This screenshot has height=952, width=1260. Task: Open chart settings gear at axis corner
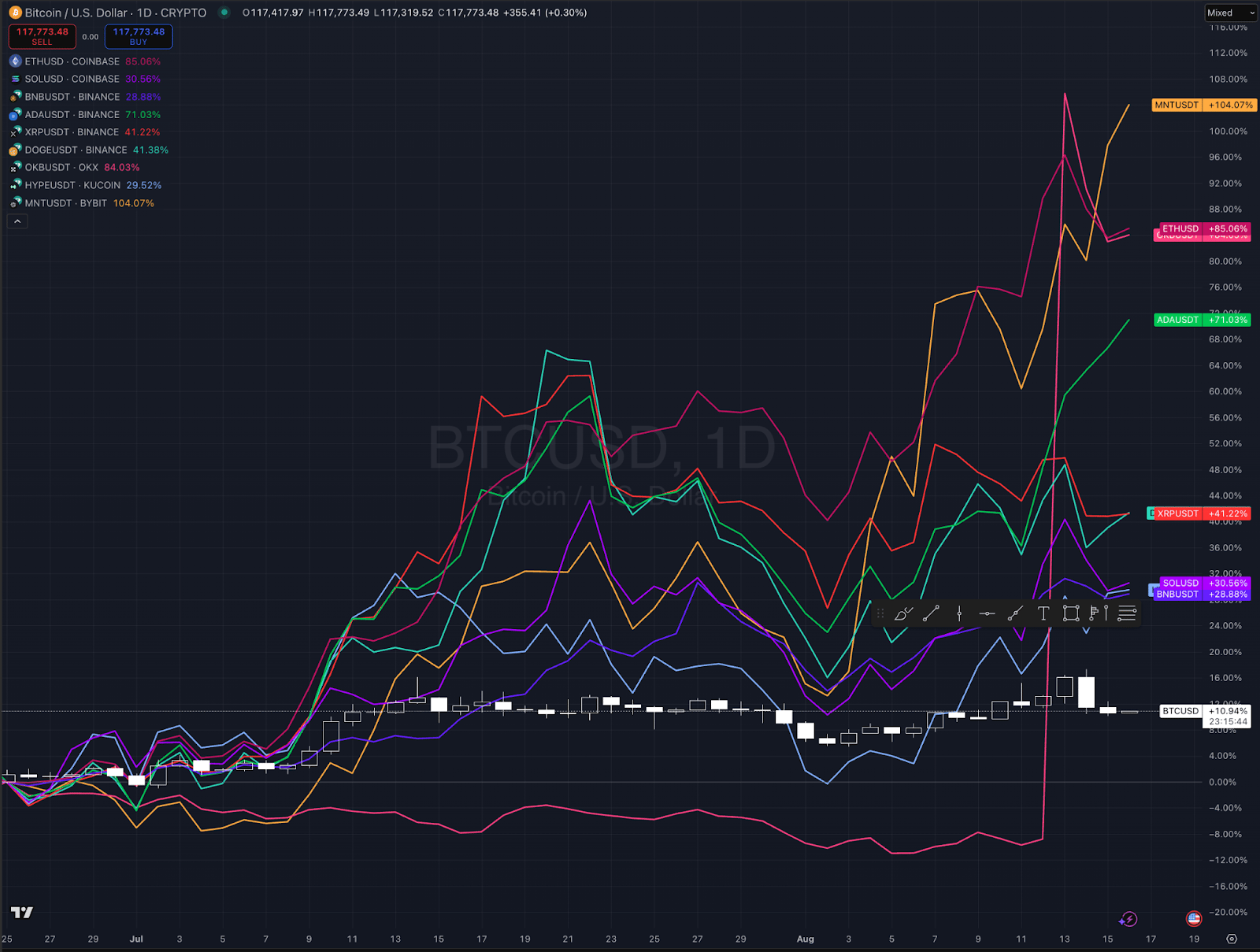(1232, 939)
